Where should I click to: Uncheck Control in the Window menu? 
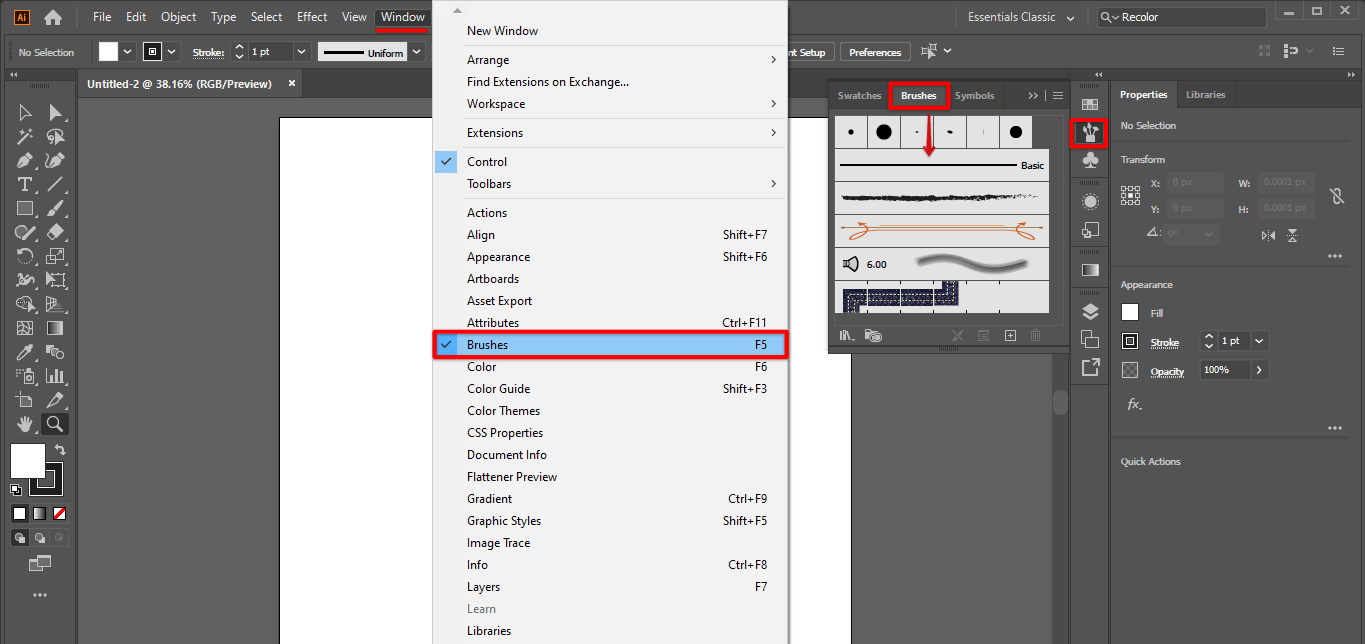click(x=487, y=161)
